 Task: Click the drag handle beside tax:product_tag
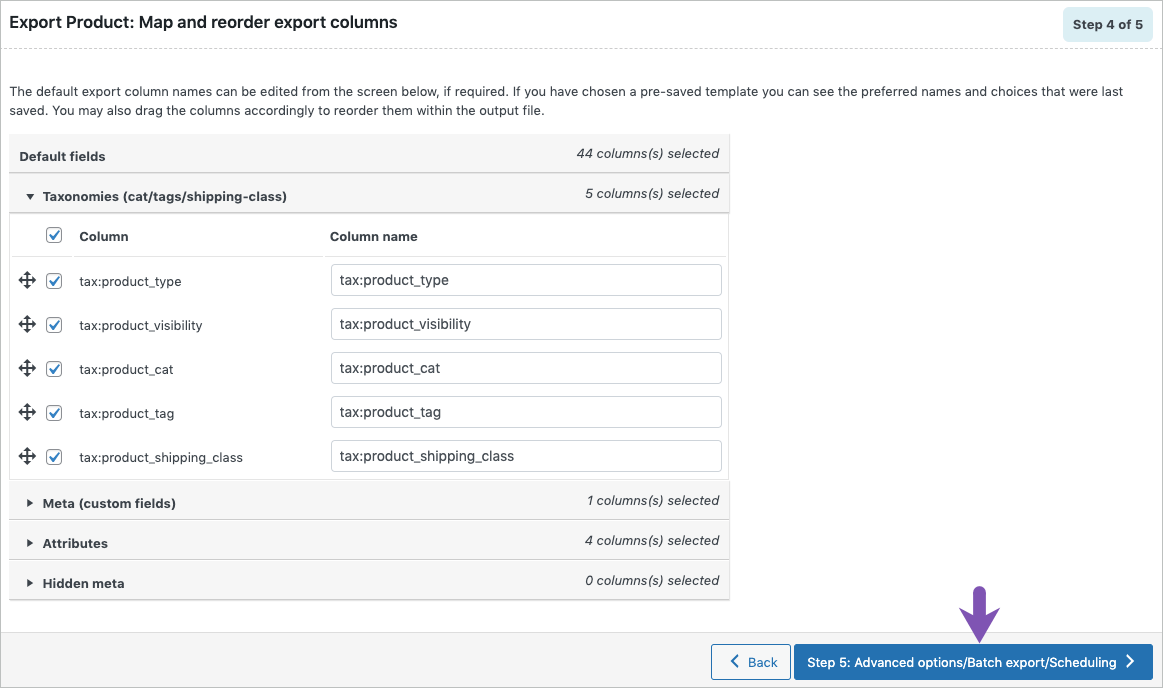[x=27, y=412]
